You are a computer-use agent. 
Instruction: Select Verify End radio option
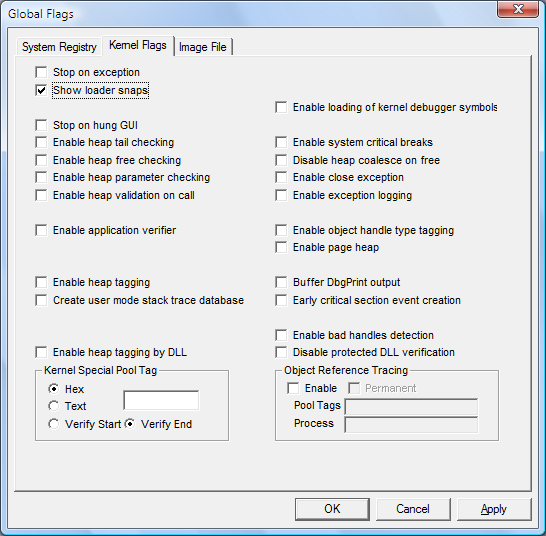point(130,424)
